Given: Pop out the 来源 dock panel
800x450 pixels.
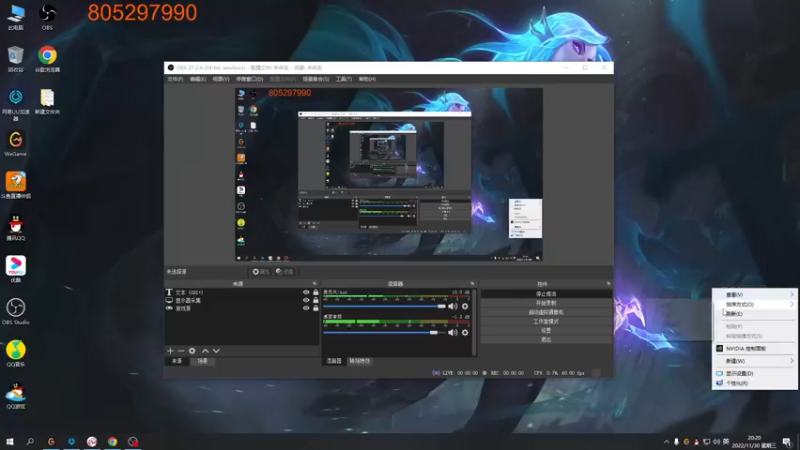Looking at the screenshot, I should [314, 284].
